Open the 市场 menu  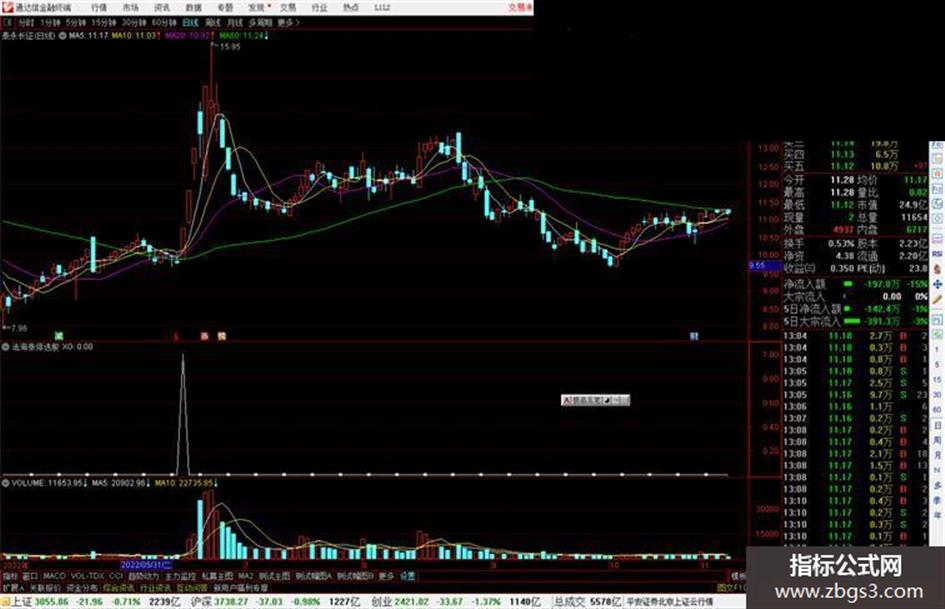coord(130,8)
